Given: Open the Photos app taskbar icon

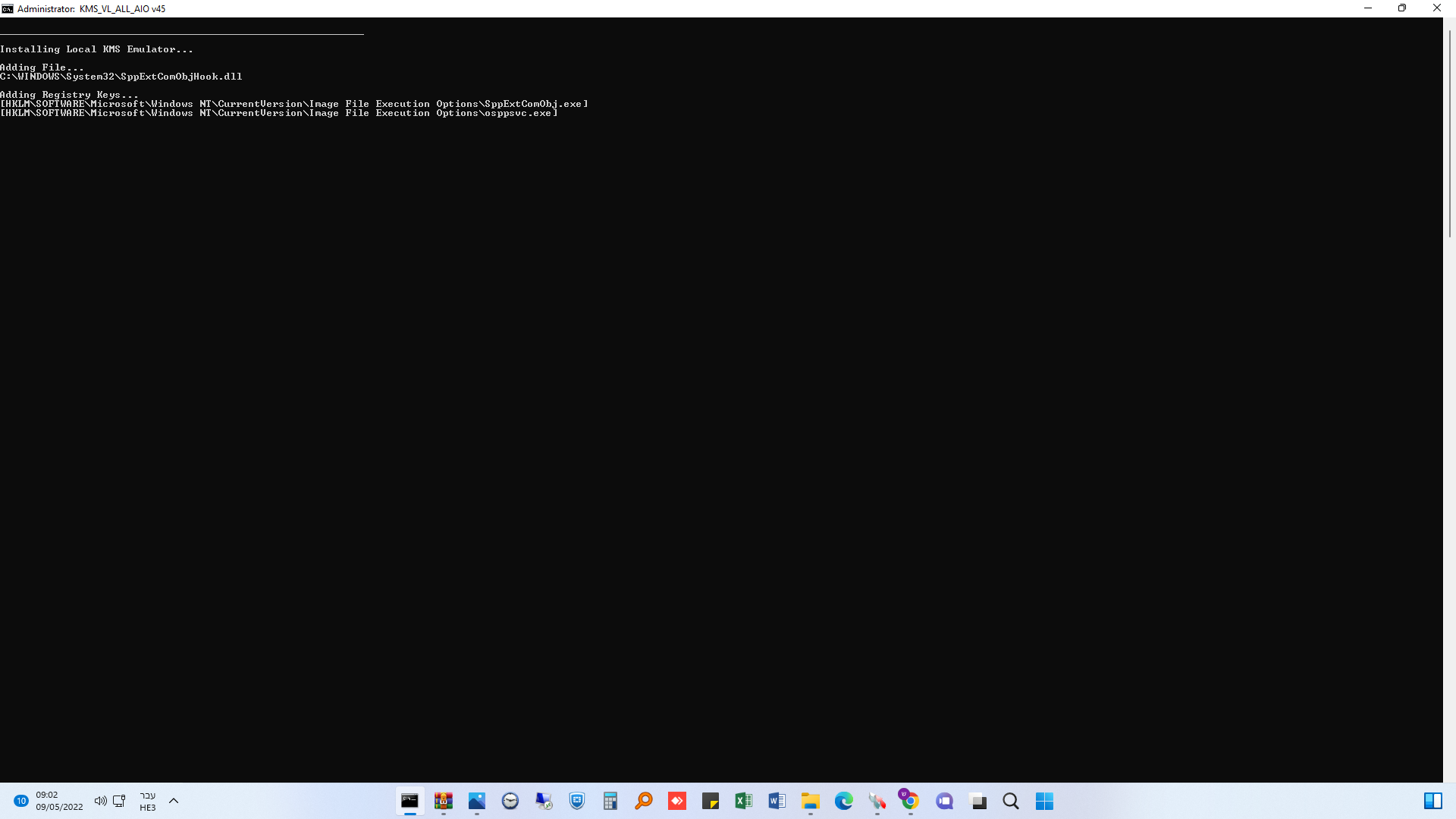Looking at the screenshot, I should 477,801.
